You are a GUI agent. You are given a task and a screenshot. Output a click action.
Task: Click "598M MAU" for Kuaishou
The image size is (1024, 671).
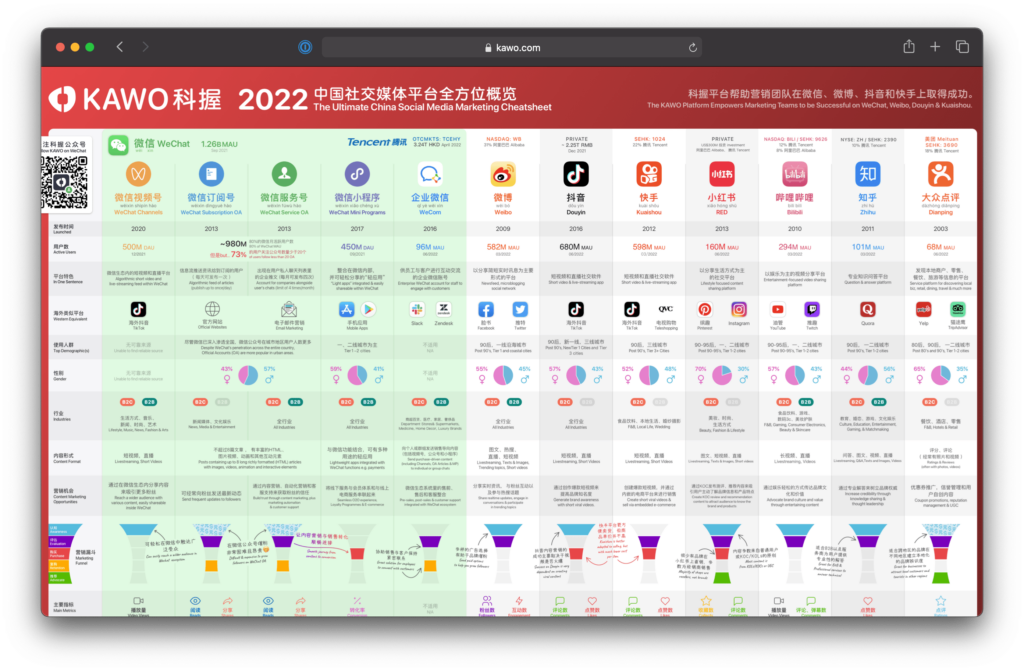(648, 247)
